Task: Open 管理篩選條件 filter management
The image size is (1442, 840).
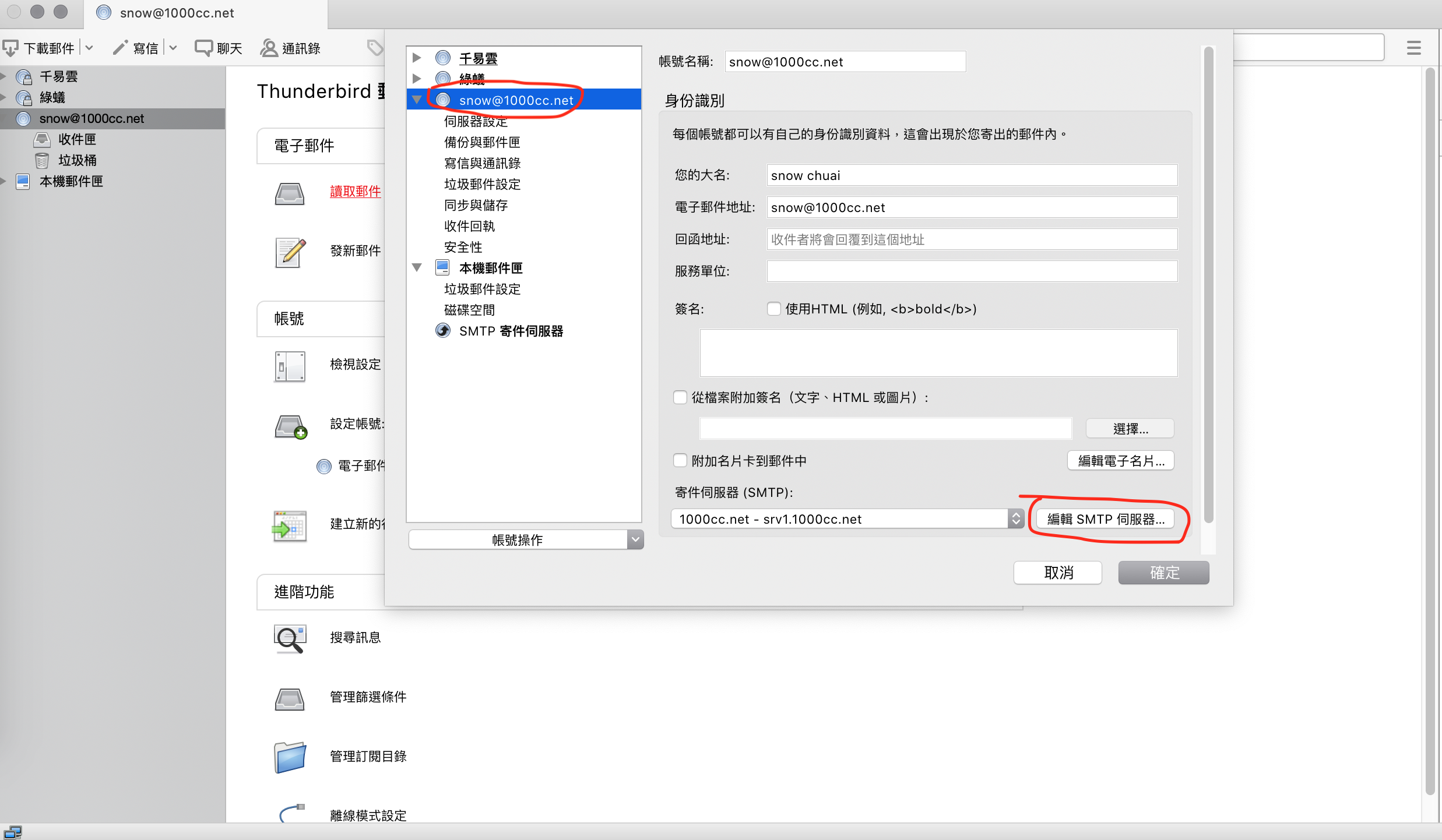Action: 368,697
